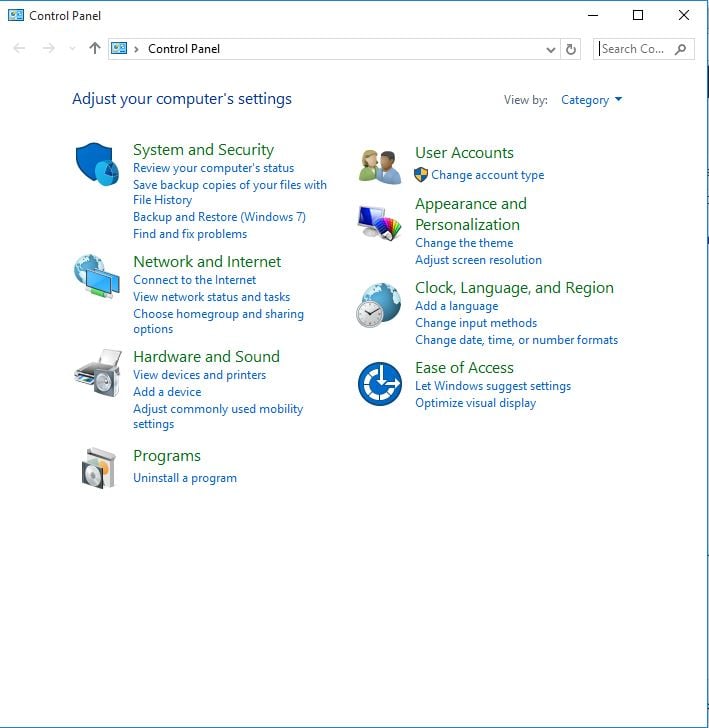Click Change account type link
Image resolution: width=709 pixels, height=728 pixels.
tap(488, 175)
